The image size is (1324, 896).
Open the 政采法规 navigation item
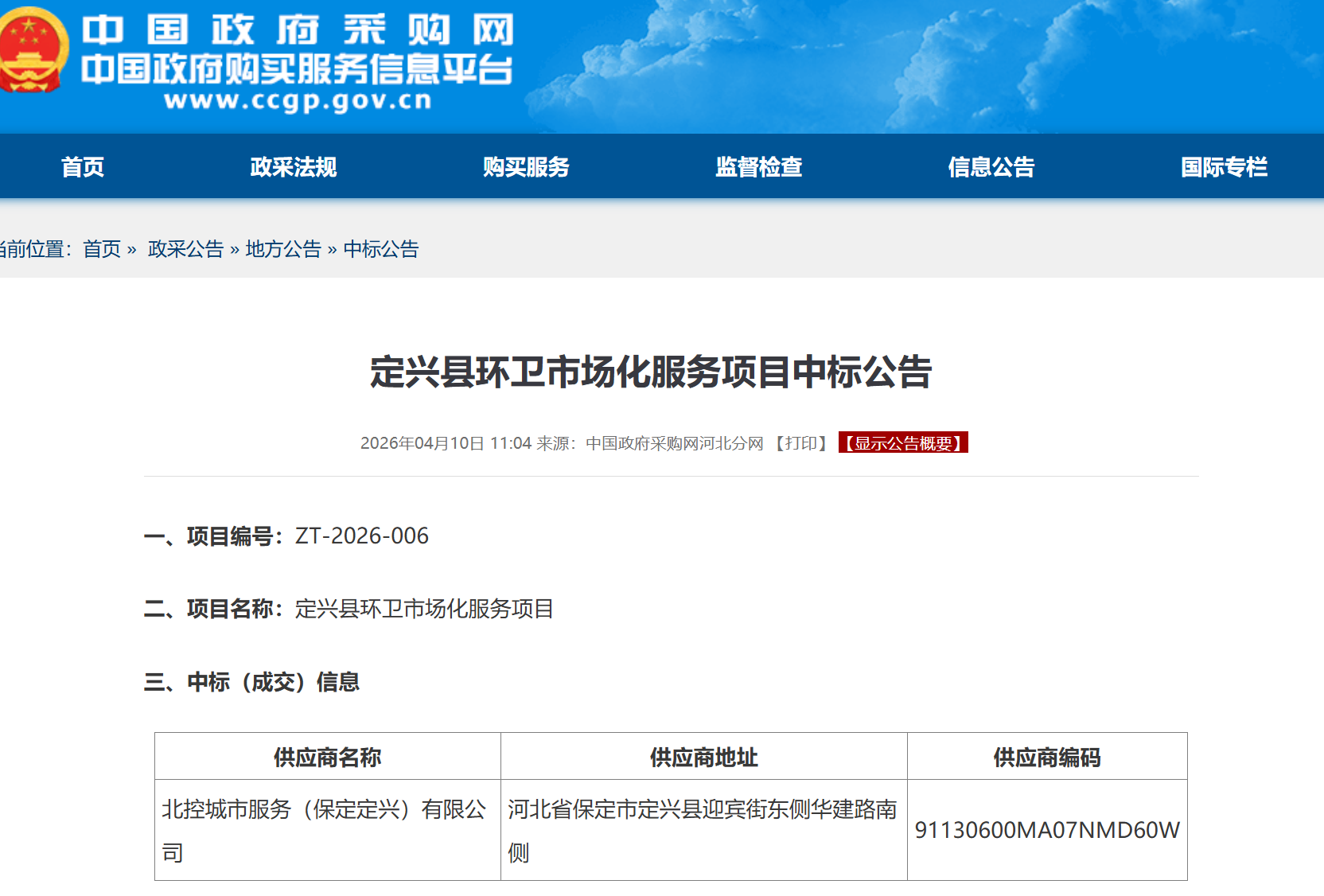(x=294, y=167)
